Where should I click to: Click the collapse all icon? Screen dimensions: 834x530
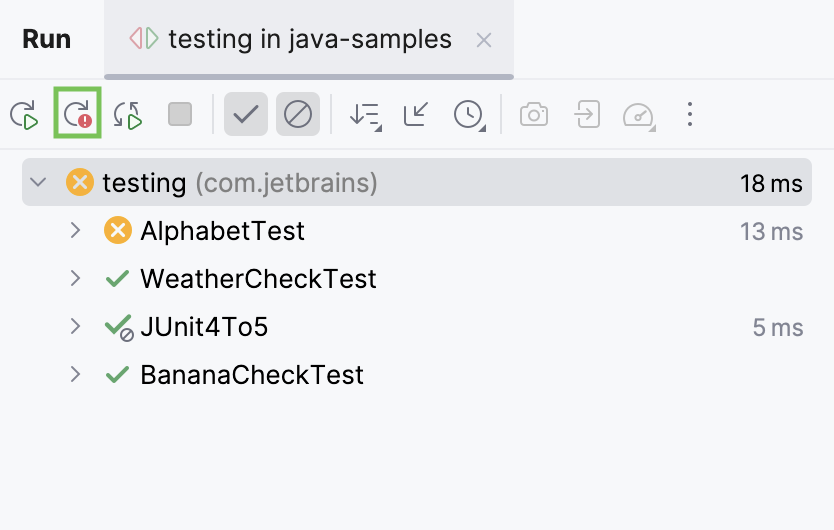pos(416,115)
